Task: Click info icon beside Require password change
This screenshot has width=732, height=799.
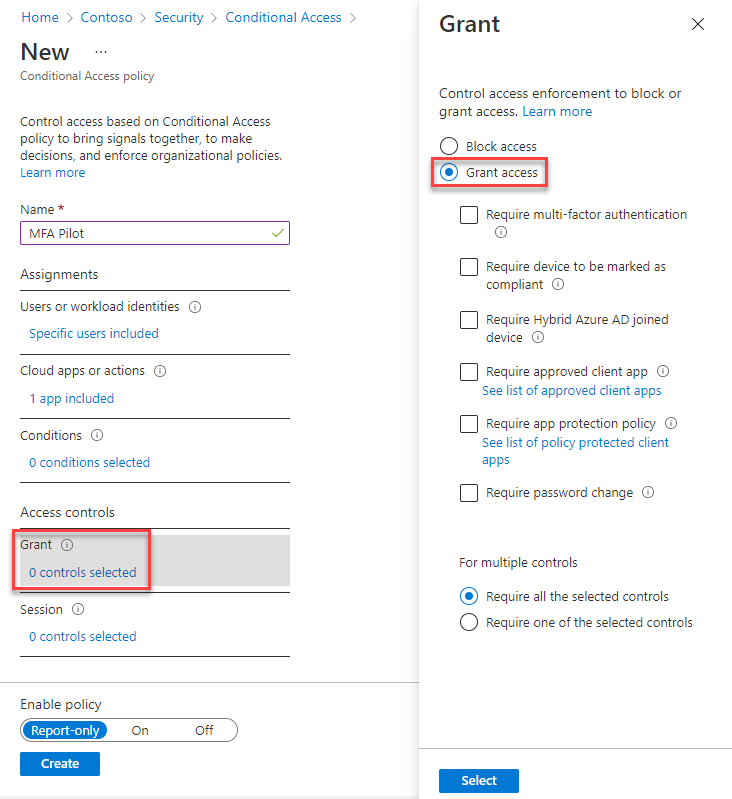Action: pos(648,493)
